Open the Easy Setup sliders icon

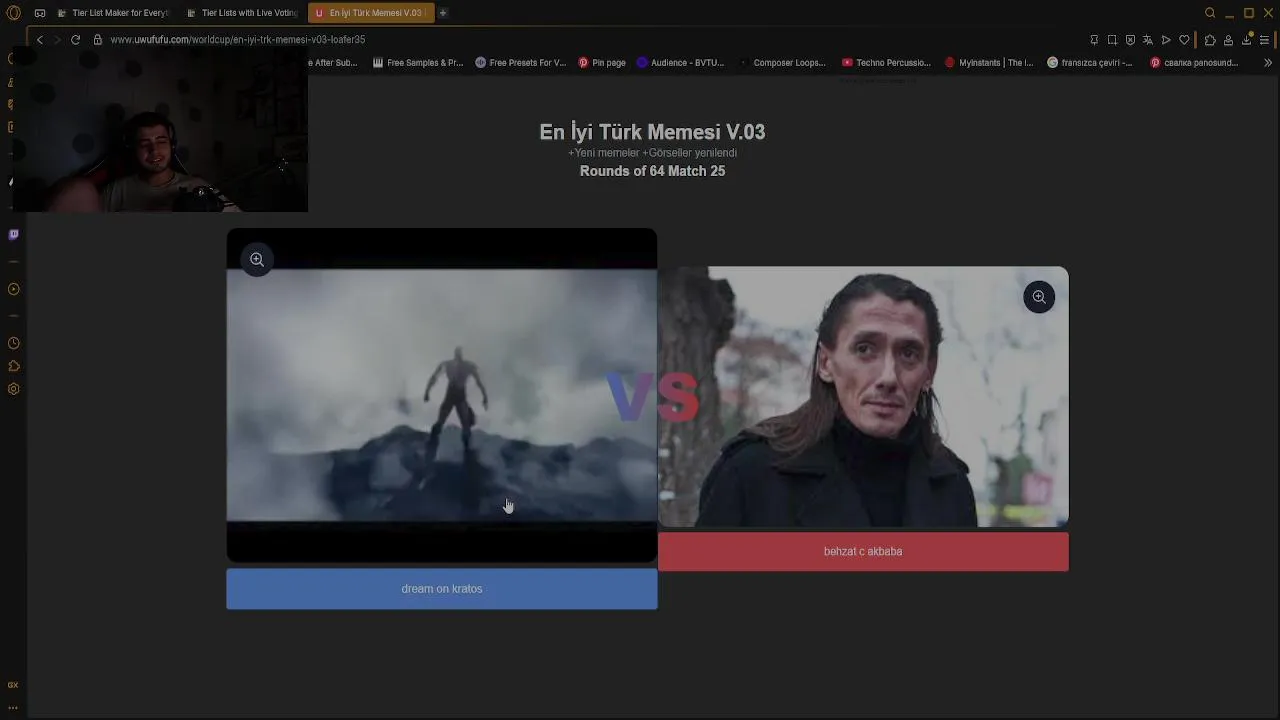[x=1264, y=40]
